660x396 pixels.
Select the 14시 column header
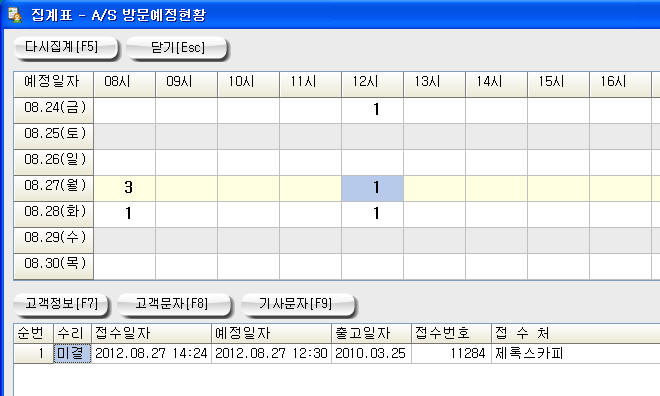pos(496,85)
